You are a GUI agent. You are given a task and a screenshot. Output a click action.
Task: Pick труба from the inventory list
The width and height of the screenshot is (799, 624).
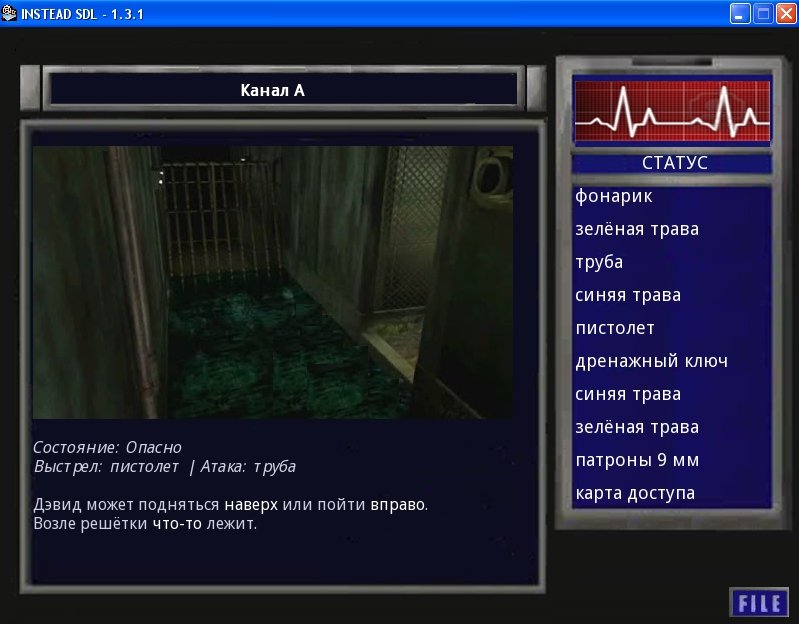click(x=599, y=263)
